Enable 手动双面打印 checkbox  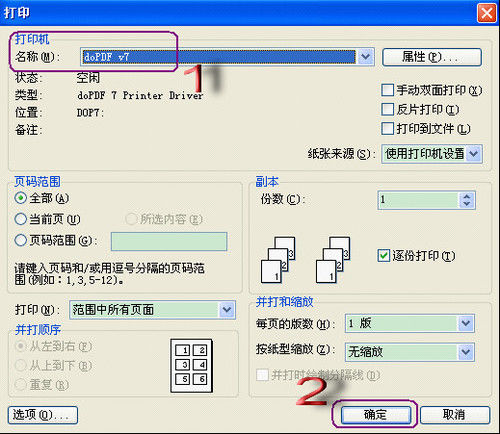(387, 90)
